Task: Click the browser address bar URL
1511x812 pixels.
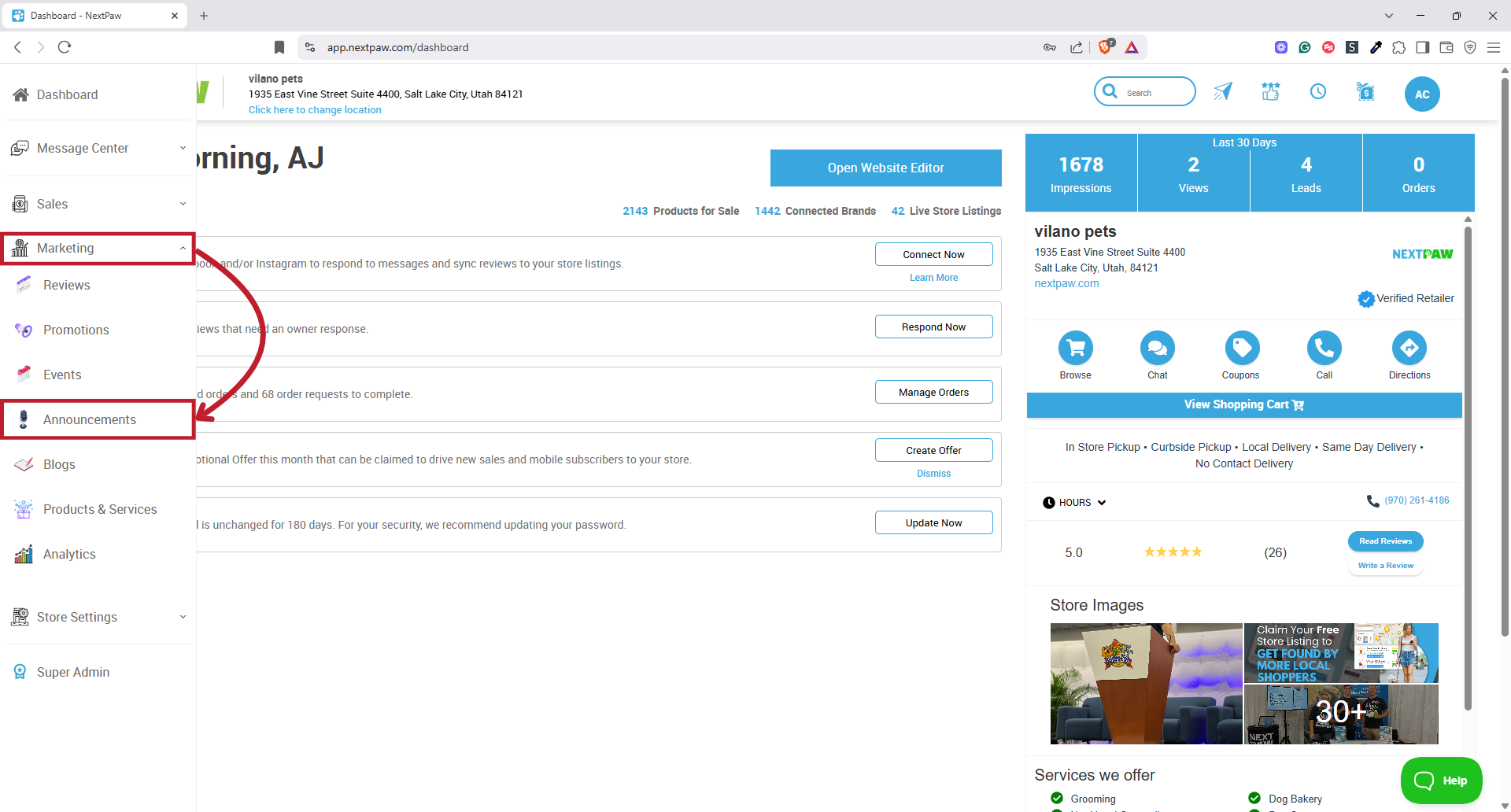Action: tap(397, 47)
